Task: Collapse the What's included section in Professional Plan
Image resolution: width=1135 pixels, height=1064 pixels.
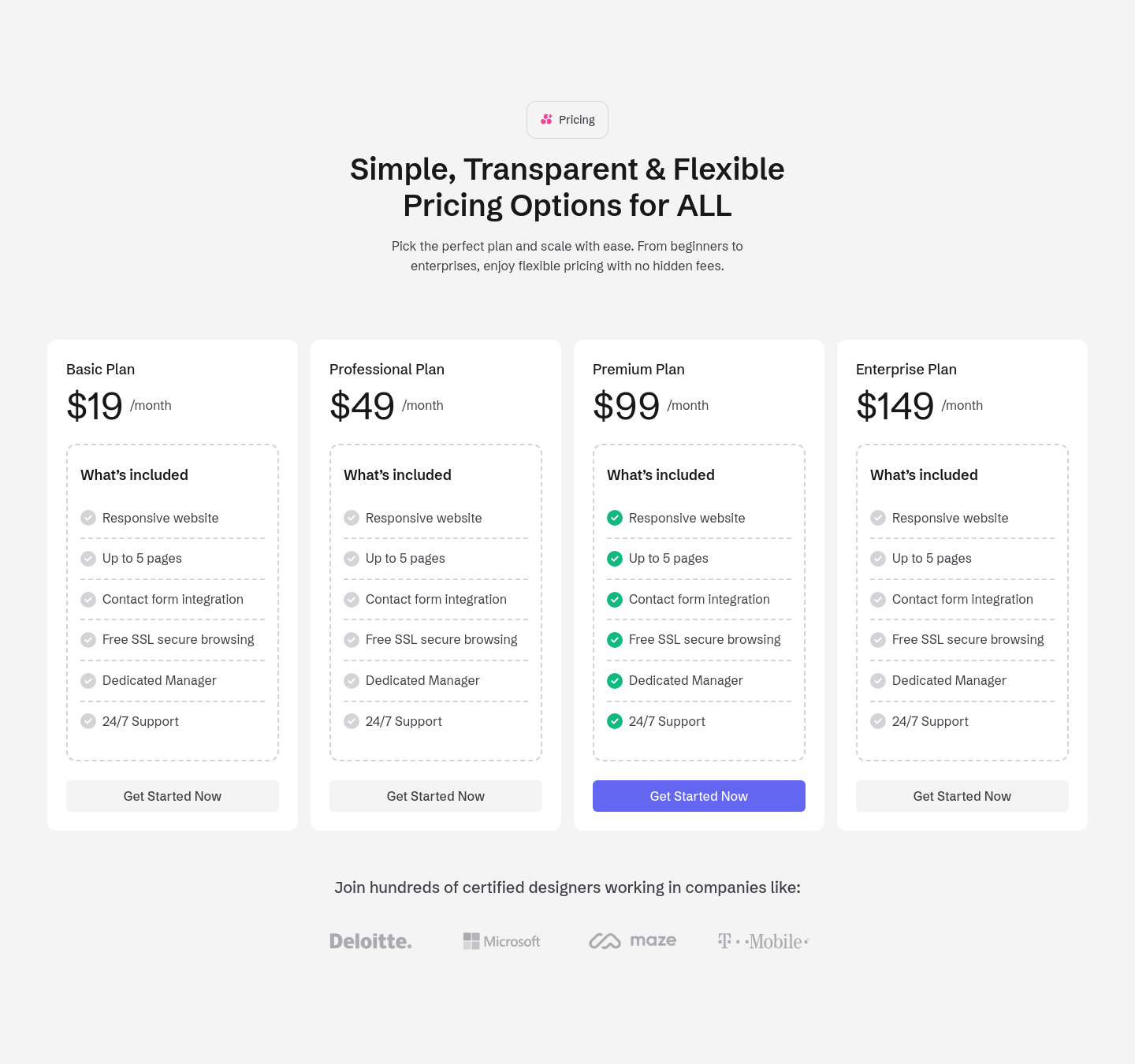Action: pyautogui.click(x=397, y=474)
